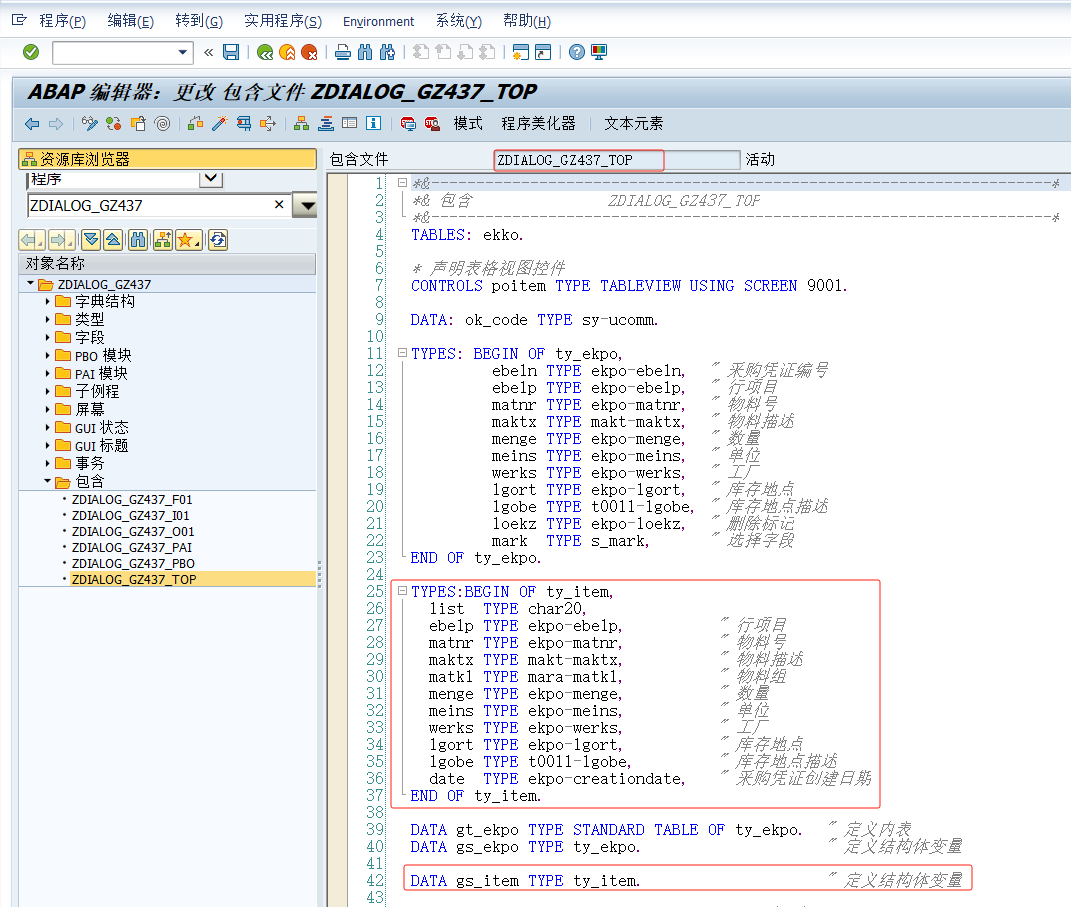This screenshot has height=907, width=1071.
Task: Click the 程序美化器 pretty printer button
Action: pyautogui.click(x=538, y=124)
